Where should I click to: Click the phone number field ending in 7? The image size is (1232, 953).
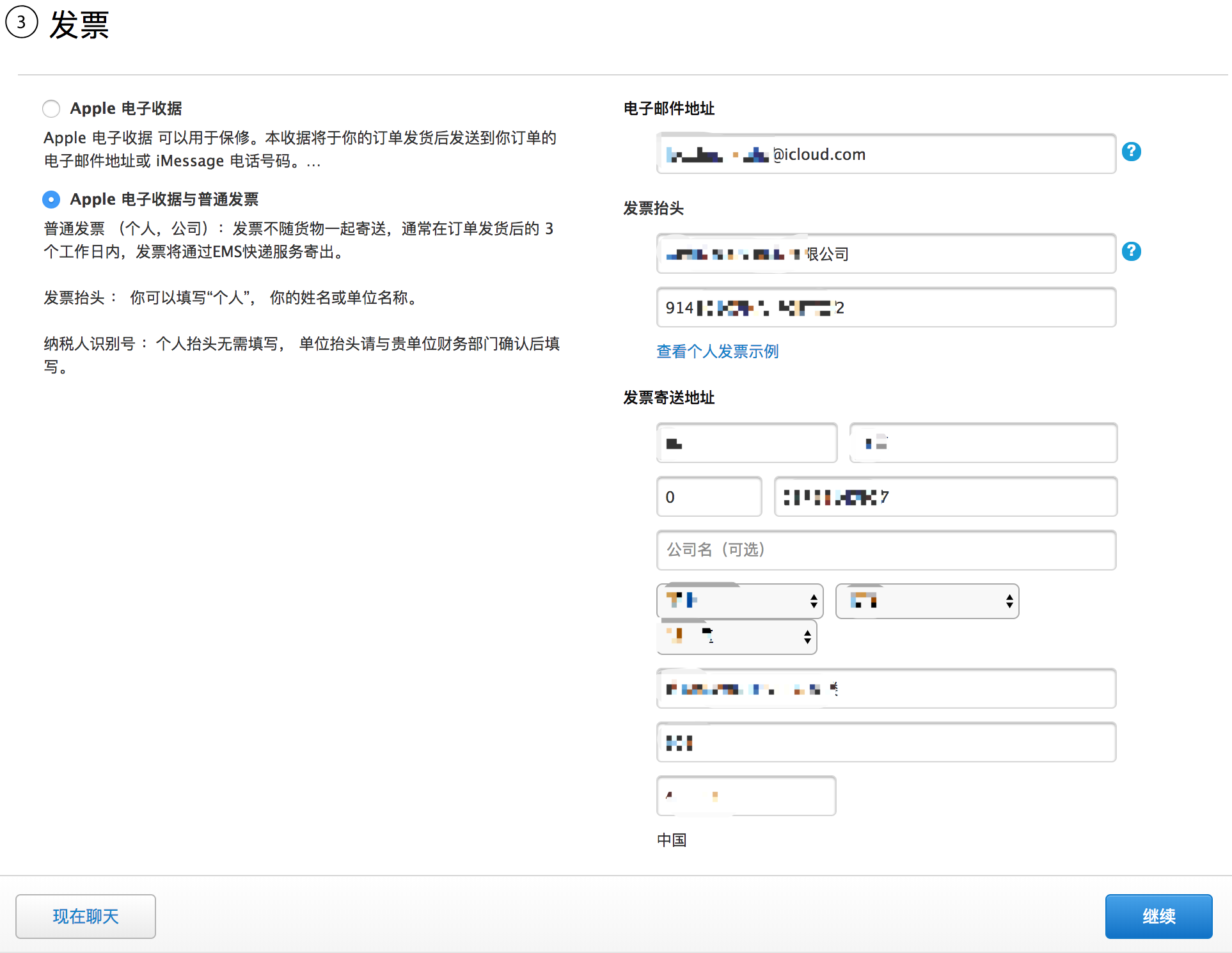945,496
